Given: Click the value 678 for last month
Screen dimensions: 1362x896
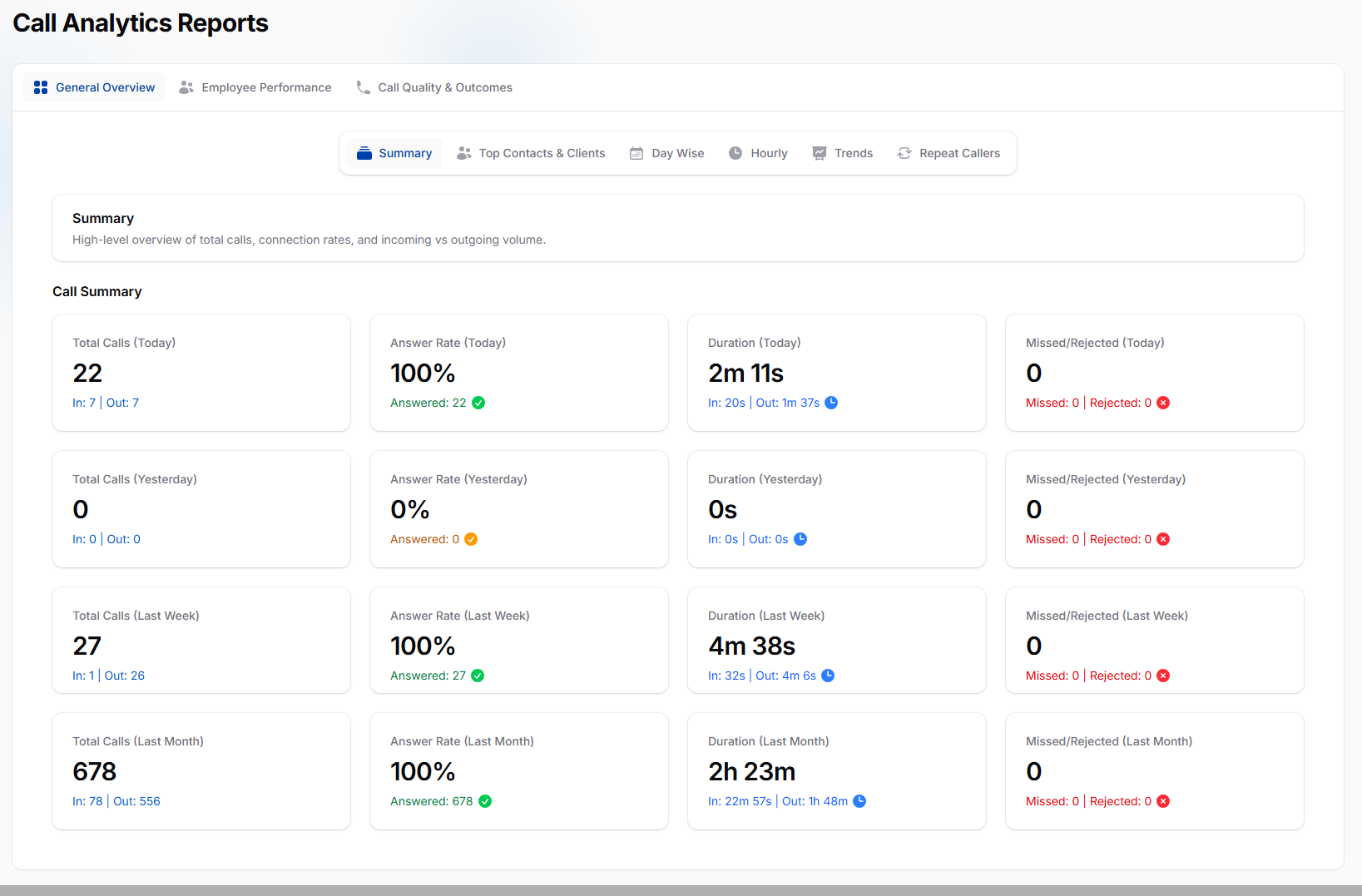Looking at the screenshot, I should (95, 771).
